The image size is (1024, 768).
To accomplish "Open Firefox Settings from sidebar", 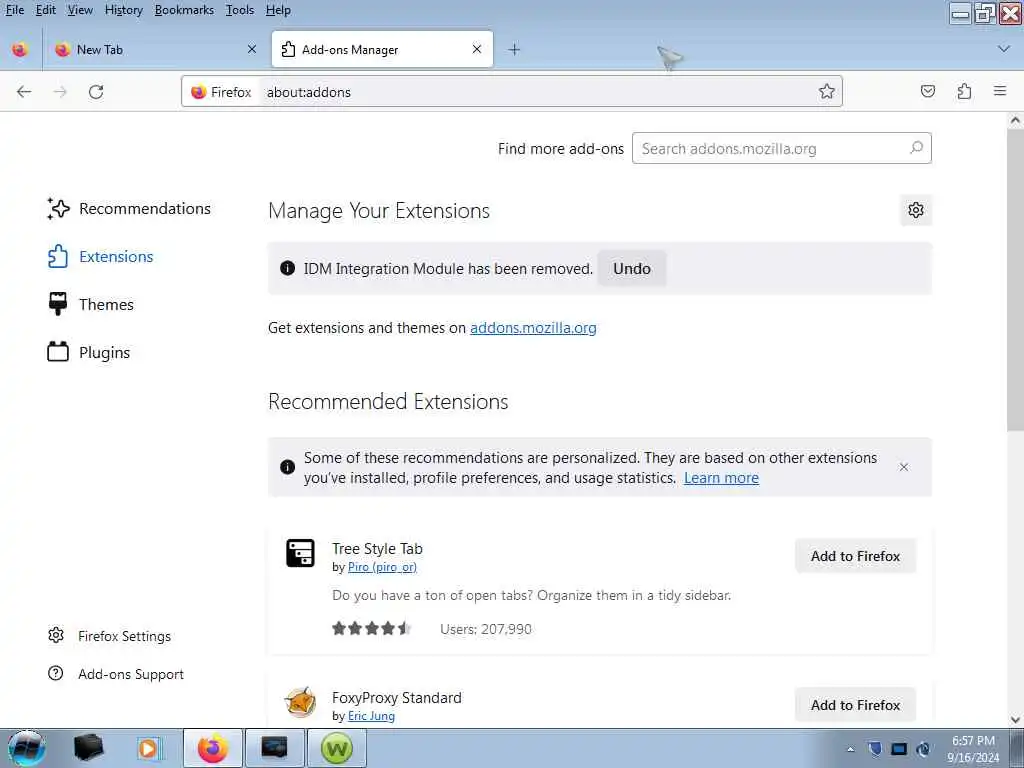I will click(x=109, y=636).
